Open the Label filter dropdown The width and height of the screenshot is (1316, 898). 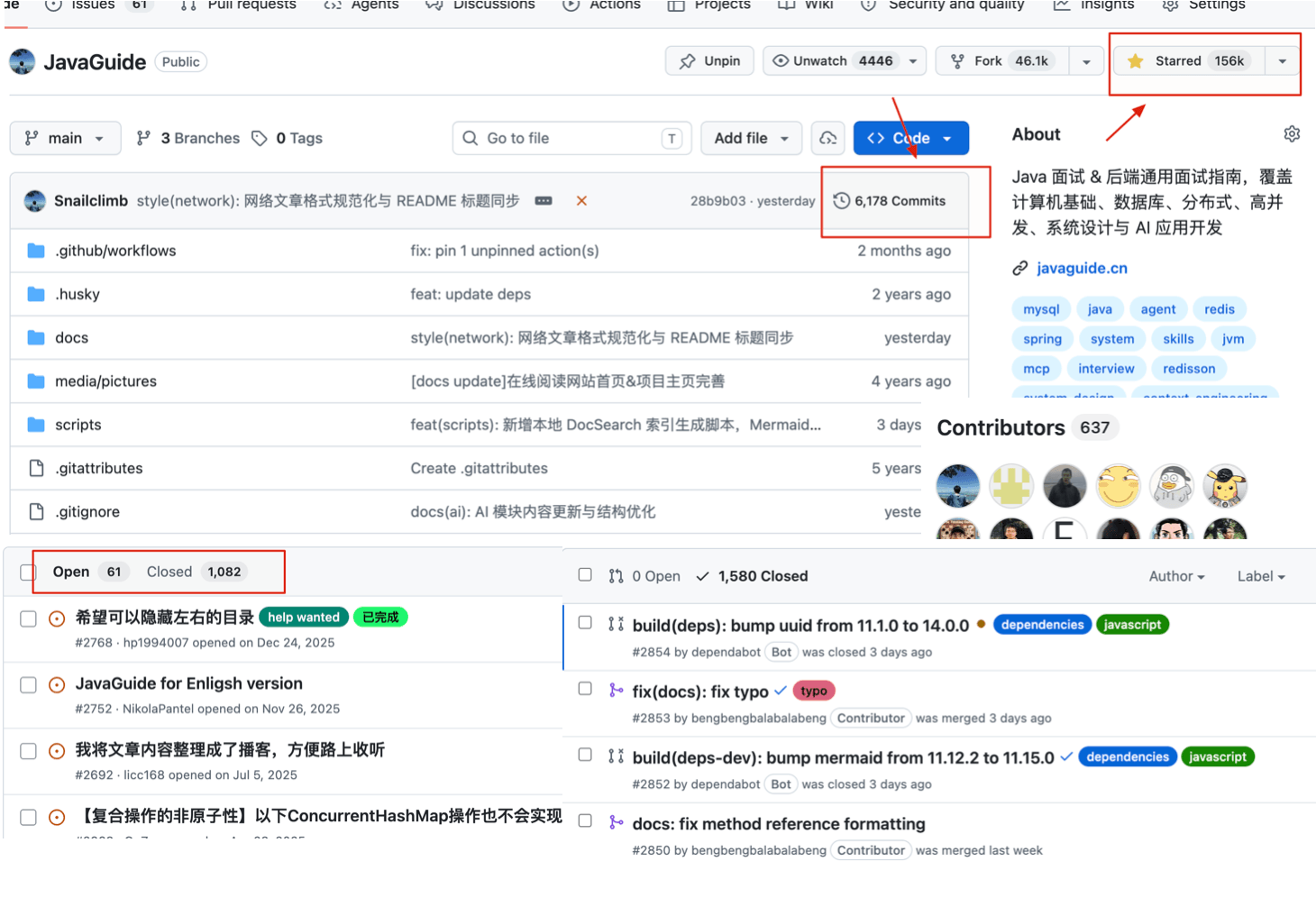(x=1261, y=576)
